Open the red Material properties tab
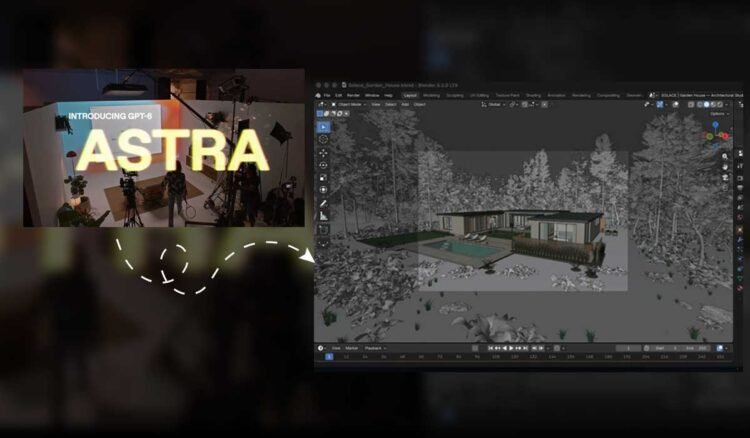The image size is (750, 438). pyautogui.click(x=740, y=288)
